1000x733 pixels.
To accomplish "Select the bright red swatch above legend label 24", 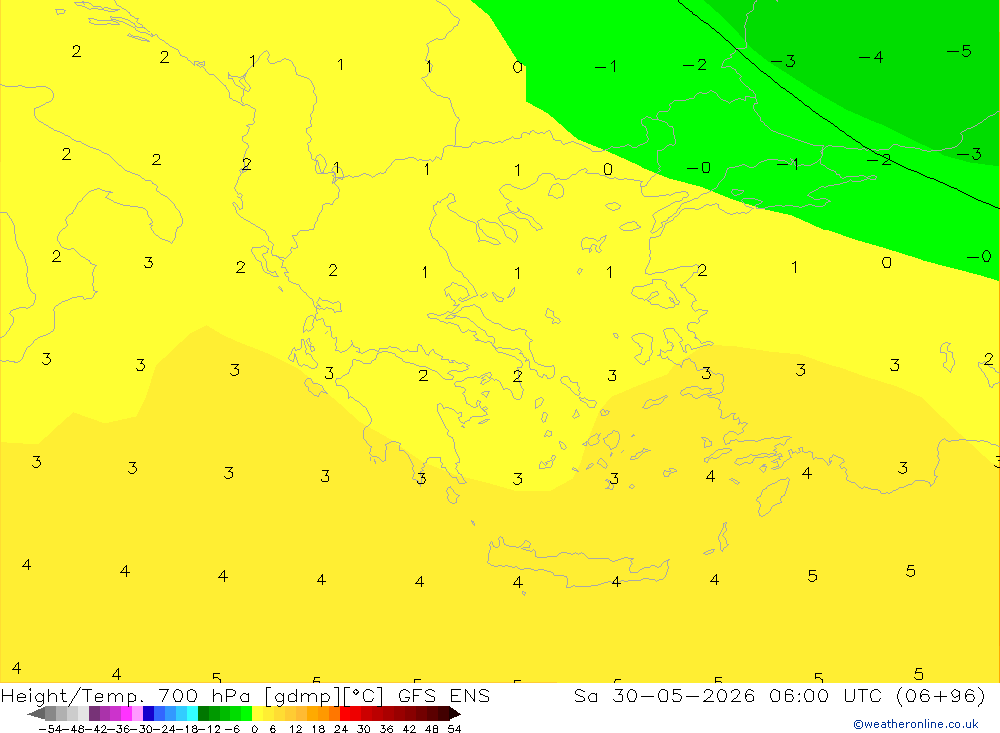I will click(345, 714).
